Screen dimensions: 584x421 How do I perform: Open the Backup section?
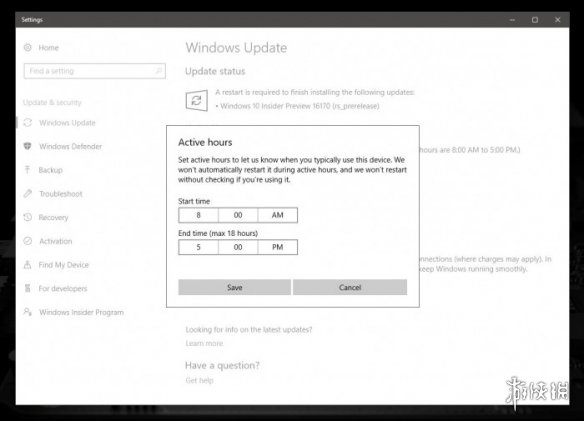point(50,170)
